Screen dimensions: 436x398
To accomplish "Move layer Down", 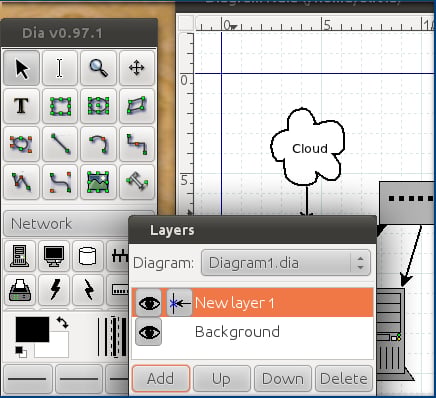I will [283, 379].
